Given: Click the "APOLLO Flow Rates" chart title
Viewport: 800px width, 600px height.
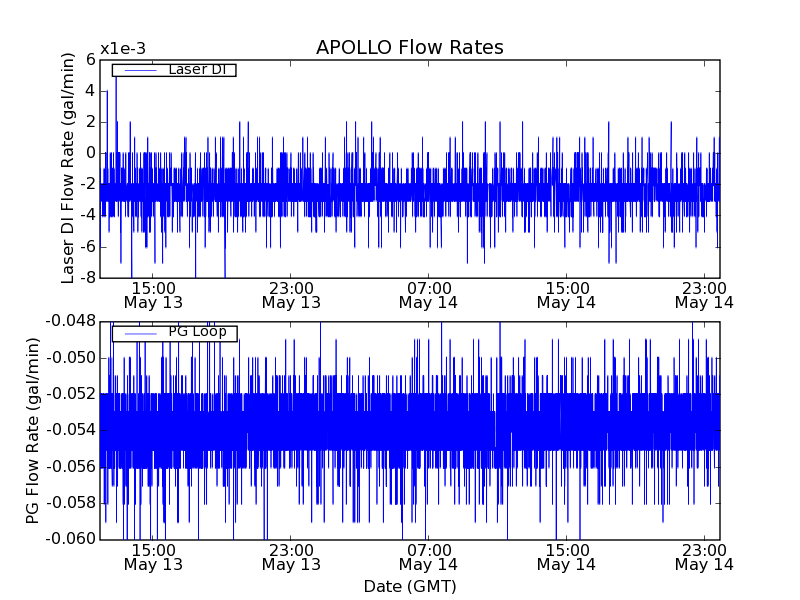Looking at the screenshot, I should coord(409,47).
